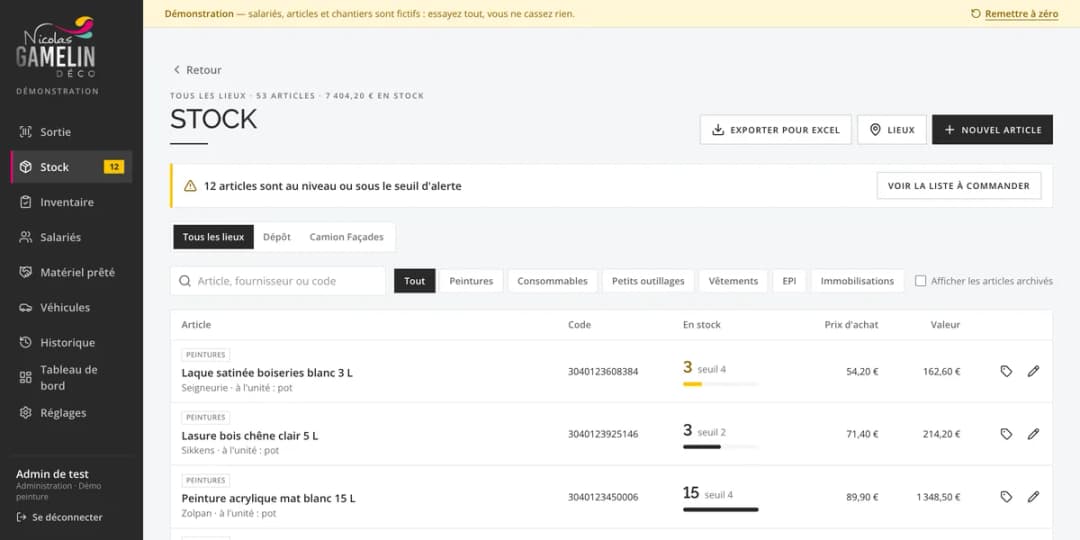Click the back chevron next to Retour
The height and width of the screenshot is (540, 1080).
click(x=177, y=70)
